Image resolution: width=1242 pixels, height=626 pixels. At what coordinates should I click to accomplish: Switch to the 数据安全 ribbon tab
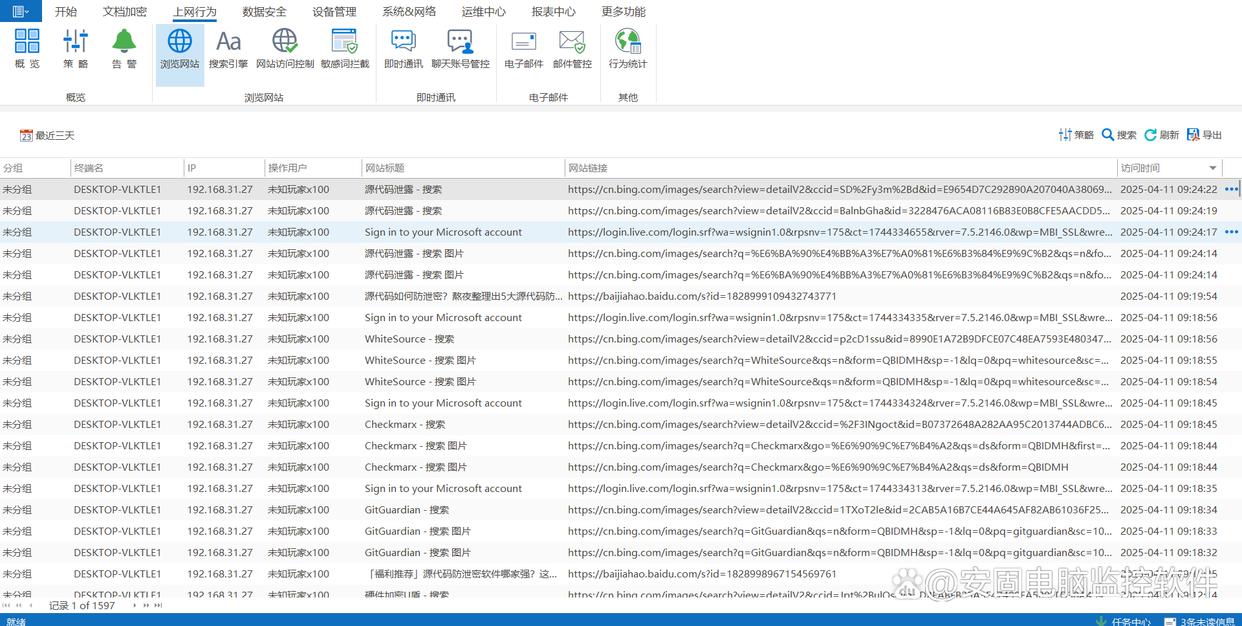(x=264, y=12)
